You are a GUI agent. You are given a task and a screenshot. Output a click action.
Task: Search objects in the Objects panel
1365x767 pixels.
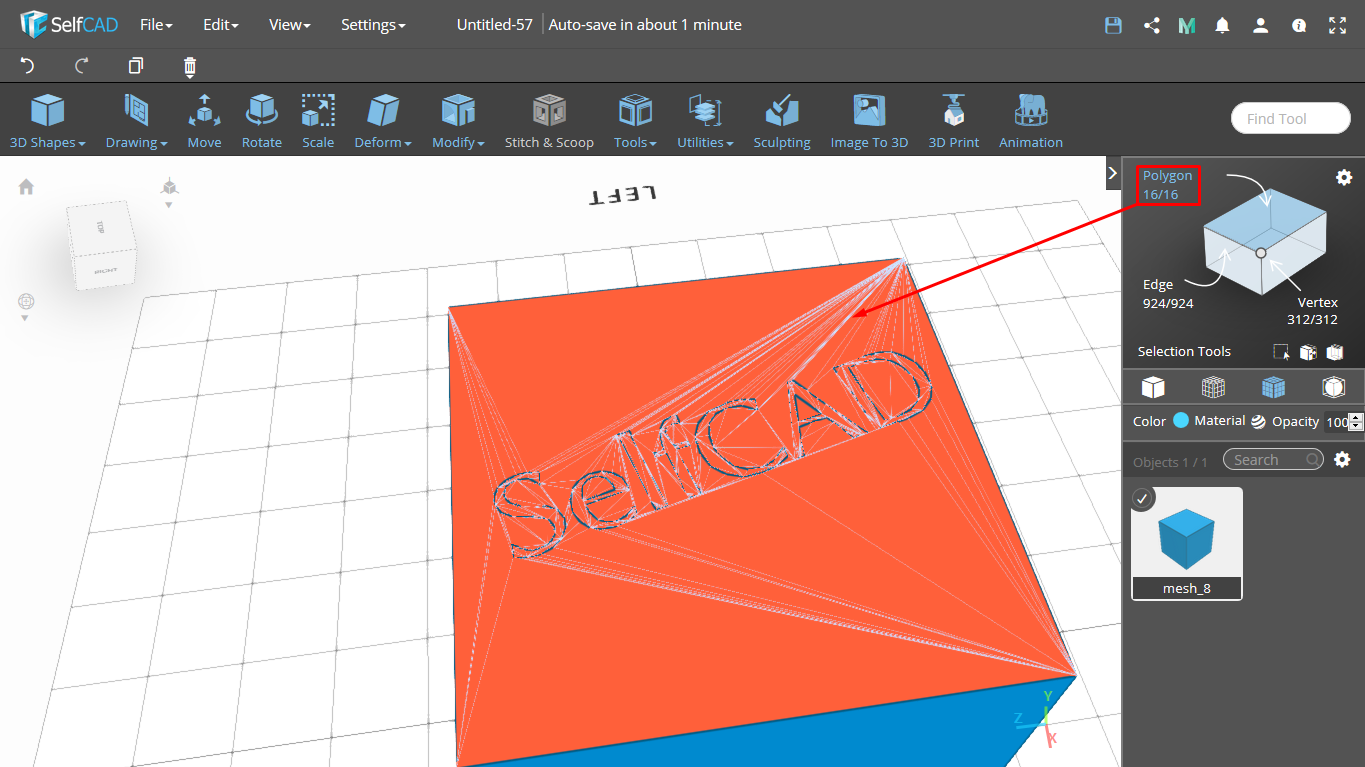(x=1273, y=460)
